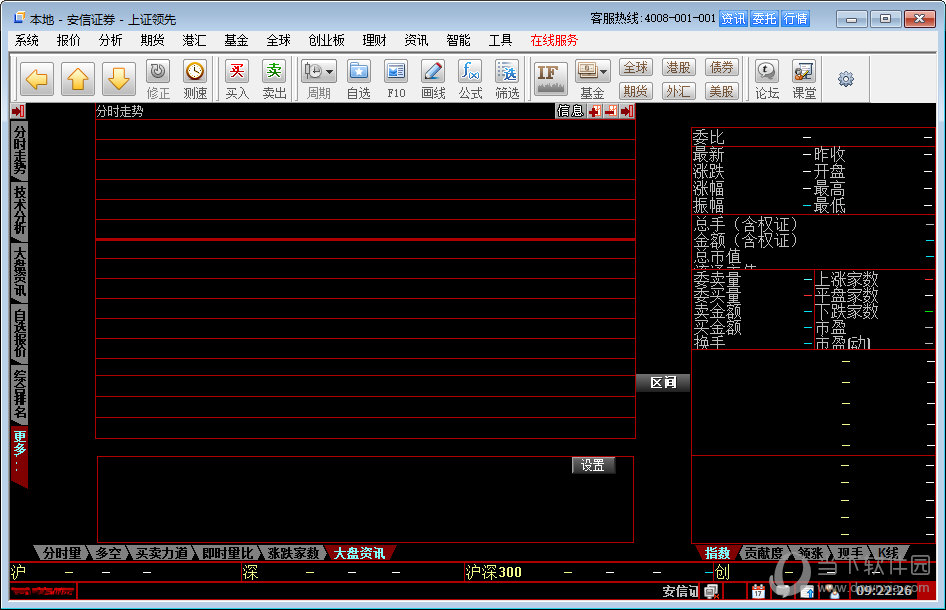
Task: Select the 技术分析 sidebar tab
Action: coord(20,210)
